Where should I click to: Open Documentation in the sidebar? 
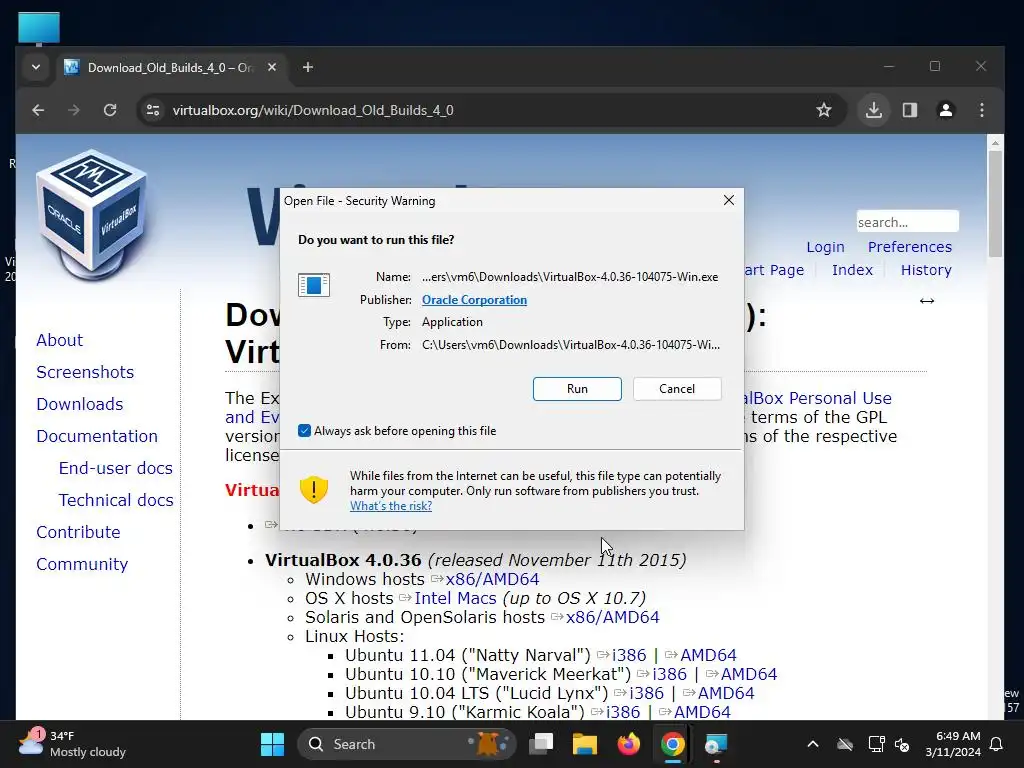tap(97, 436)
